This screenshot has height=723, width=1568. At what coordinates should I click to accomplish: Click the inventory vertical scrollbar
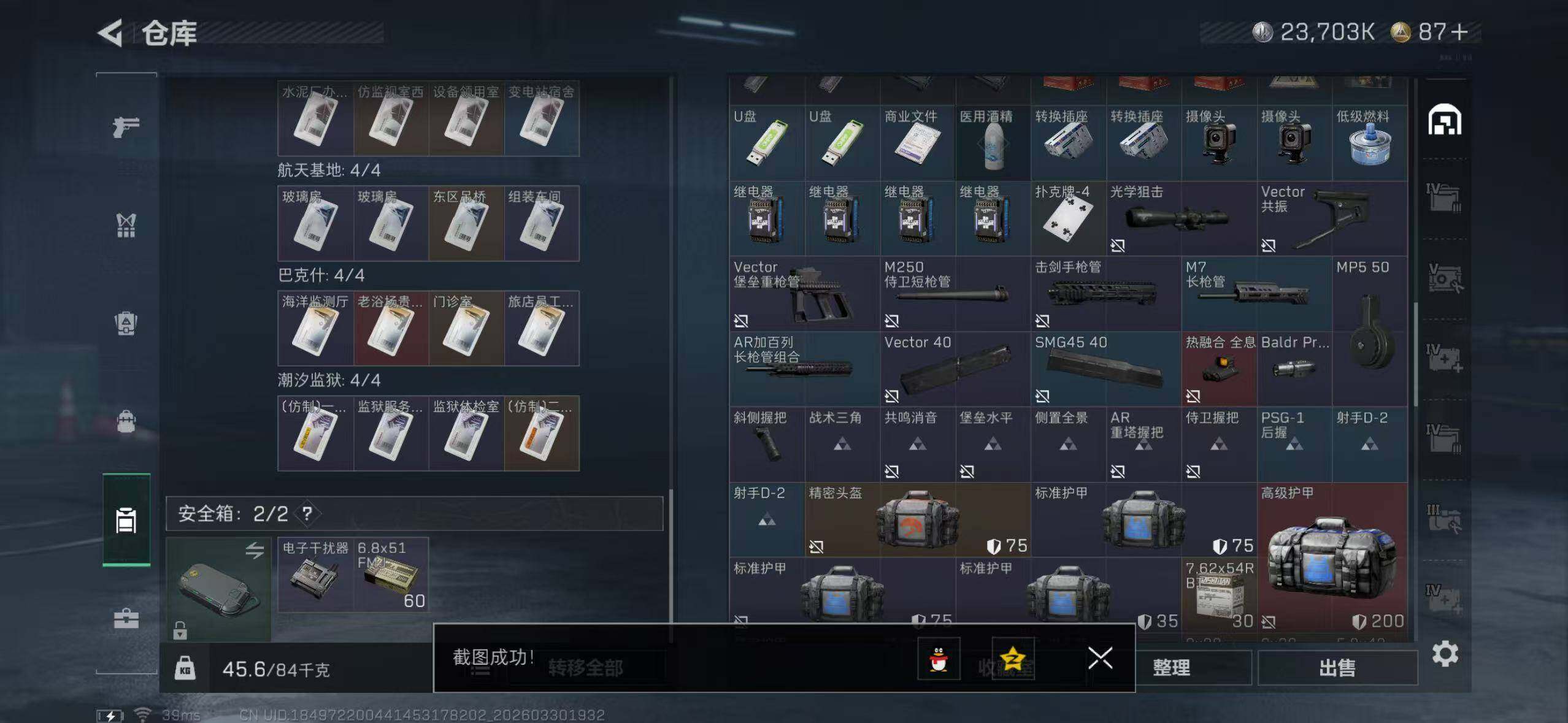coord(1416,354)
